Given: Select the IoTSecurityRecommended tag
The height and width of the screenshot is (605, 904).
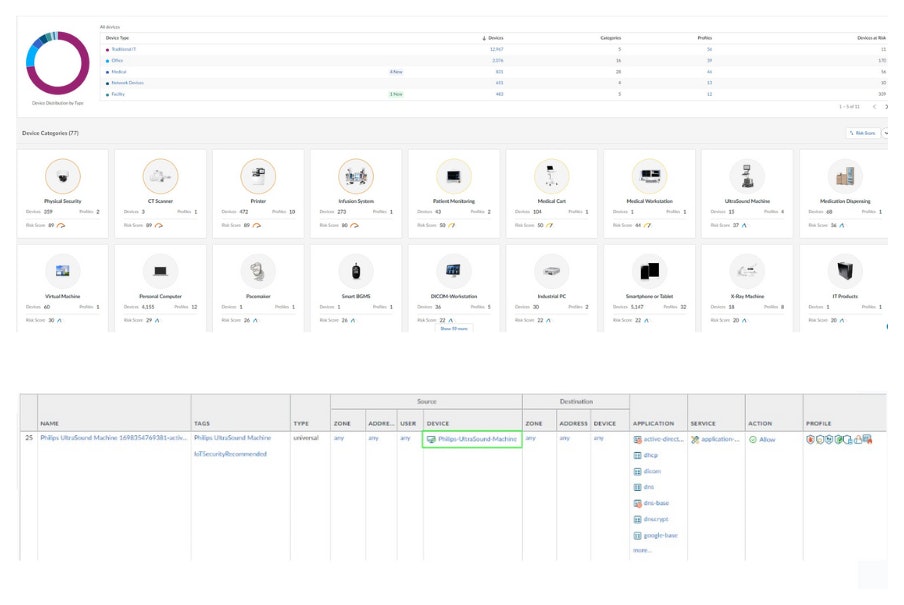Looking at the screenshot, I should point(230,454).
